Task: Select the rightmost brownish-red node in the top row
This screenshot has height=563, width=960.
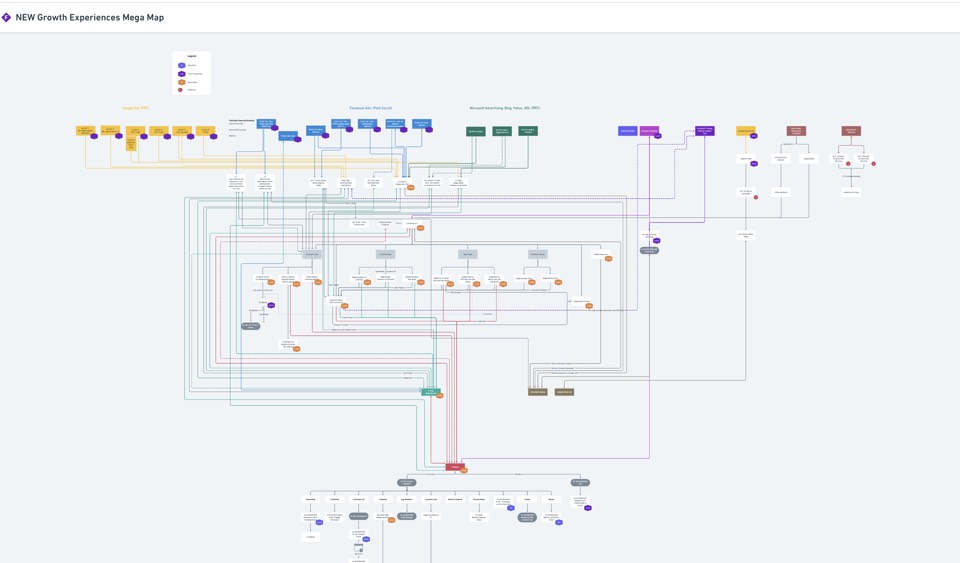Action: 851,131
